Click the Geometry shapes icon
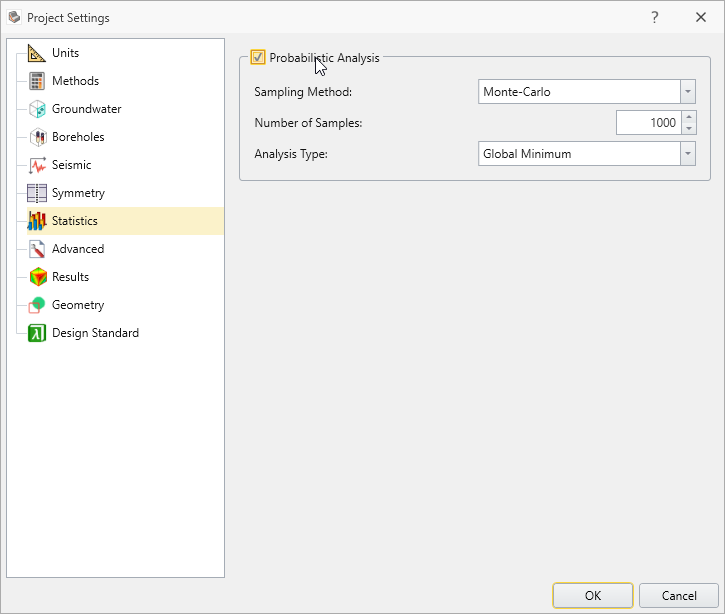Image resolution: width=725 pixels, height=614 pixels. point(37,305)
